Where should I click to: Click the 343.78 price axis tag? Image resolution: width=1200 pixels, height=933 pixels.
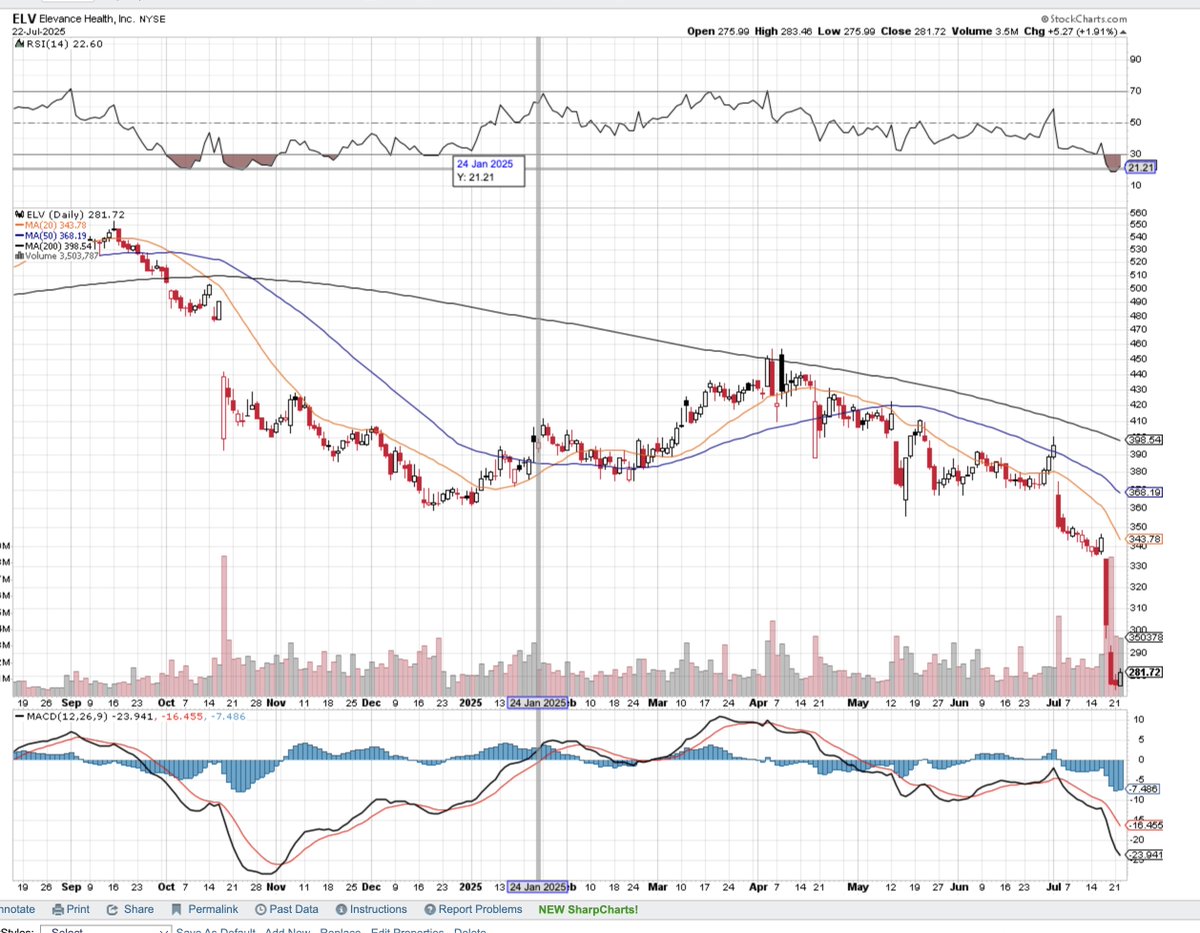pyautogui.click(x=1142, y=539)
